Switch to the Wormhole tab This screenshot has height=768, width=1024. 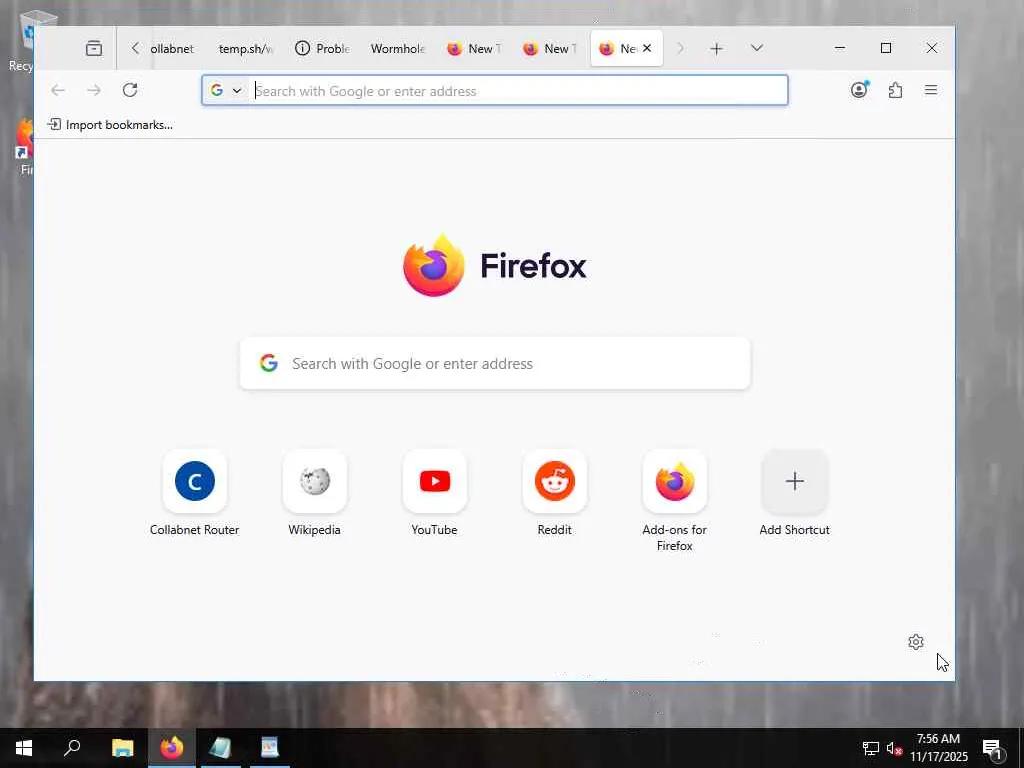coord(397,48)
